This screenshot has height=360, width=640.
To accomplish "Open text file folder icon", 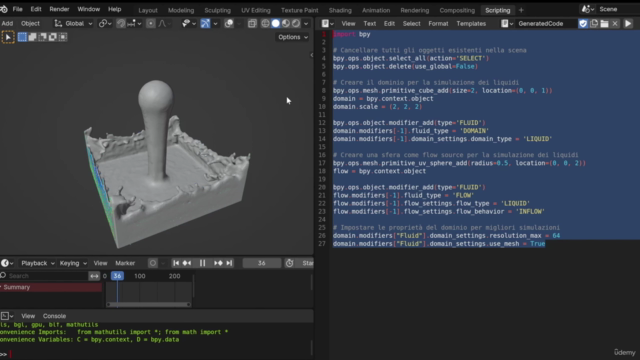I will tap(604, 24).
